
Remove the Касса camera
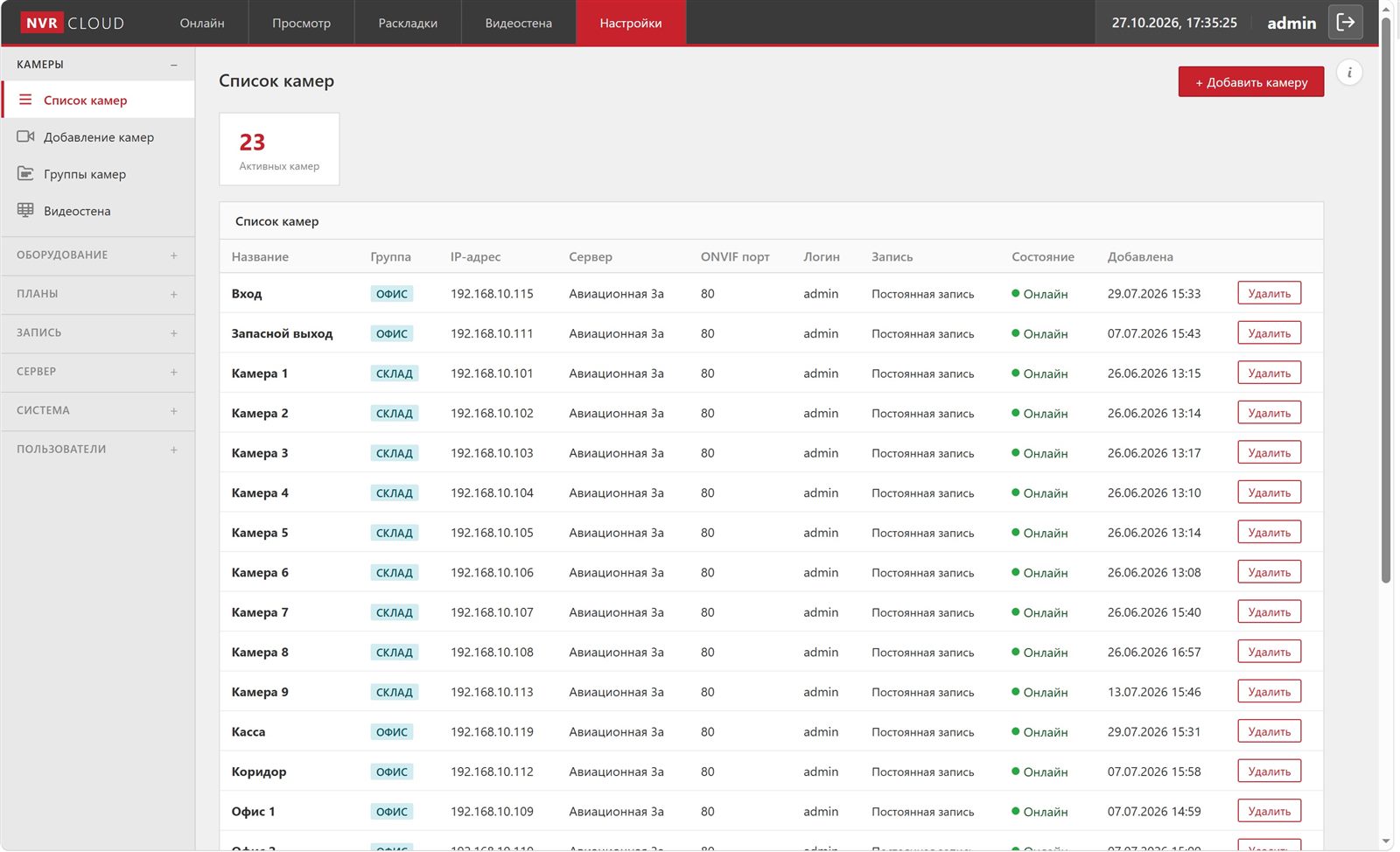(x=1269, y=731)
